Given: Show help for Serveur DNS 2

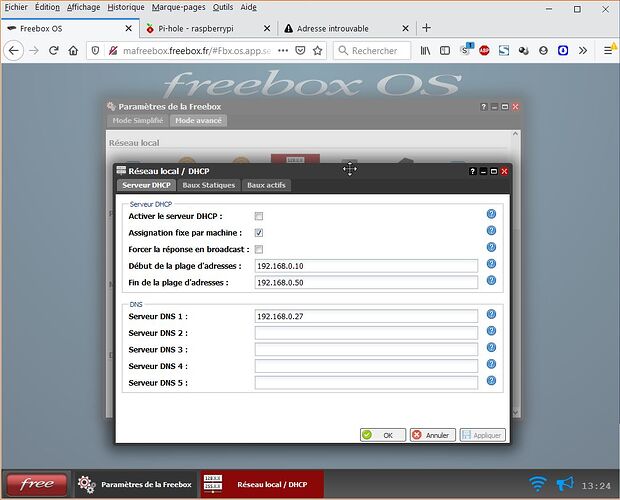Looking at the screenshot, I should coord(491,331).
